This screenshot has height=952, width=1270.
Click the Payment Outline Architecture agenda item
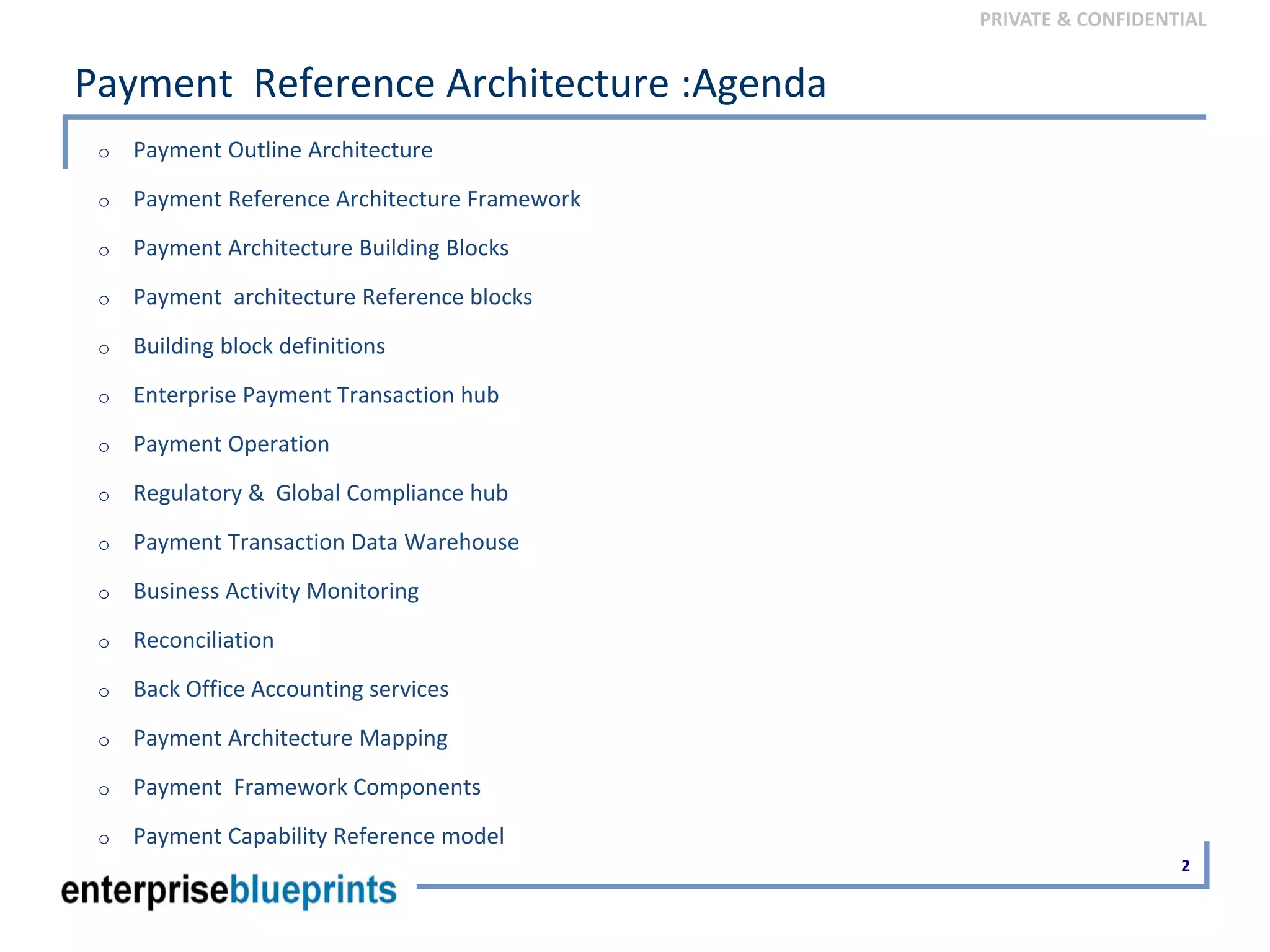point(283,151)
